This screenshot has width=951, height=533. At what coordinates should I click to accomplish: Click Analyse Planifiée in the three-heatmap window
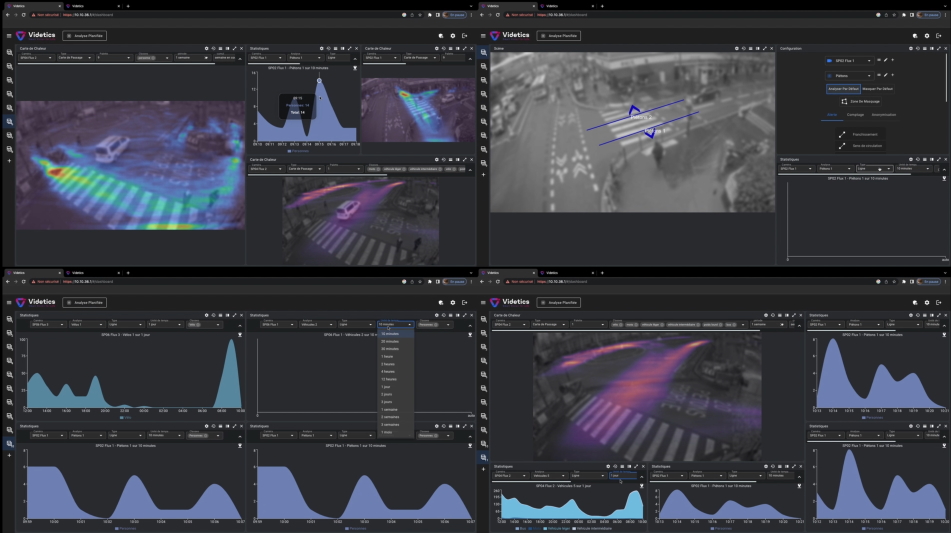[x=84, y=36]
